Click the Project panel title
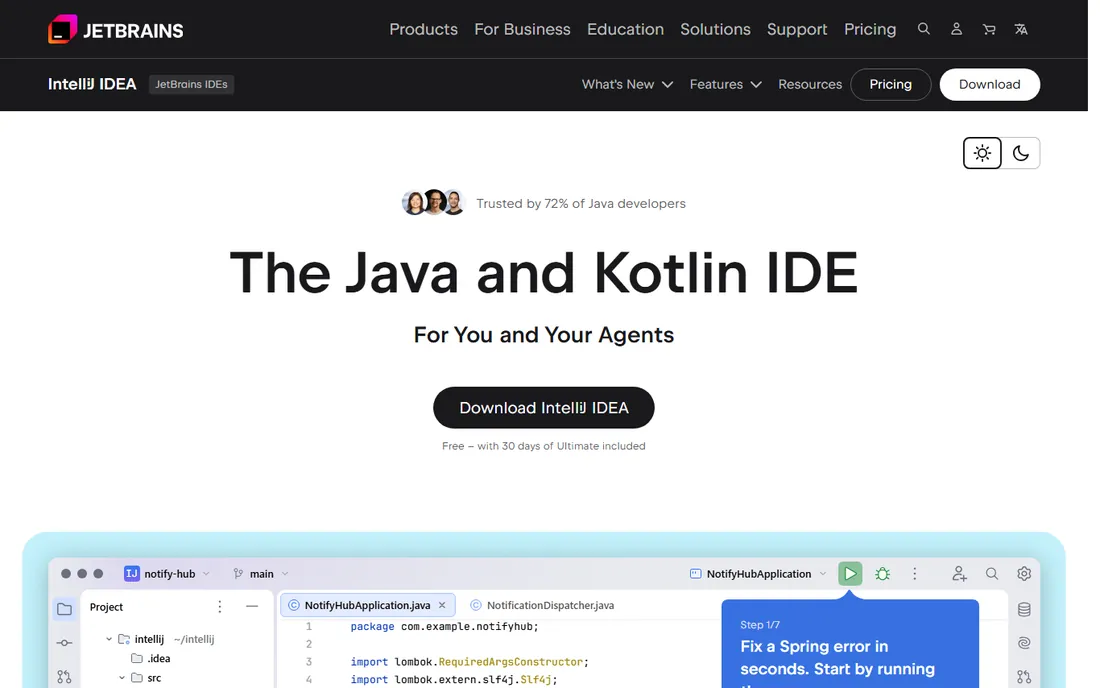Screen dimensions: 1100x688 [107, 607]
